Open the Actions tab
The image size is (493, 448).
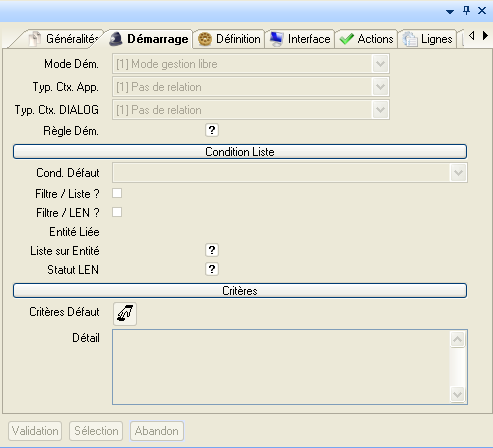[x=366, y=39]
